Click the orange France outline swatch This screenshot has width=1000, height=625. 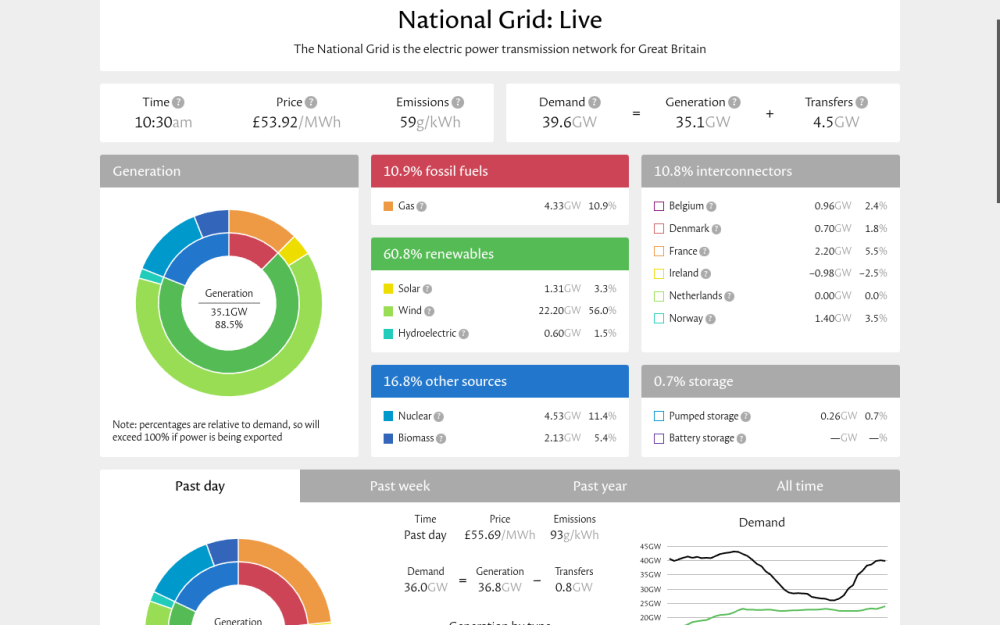659,251
